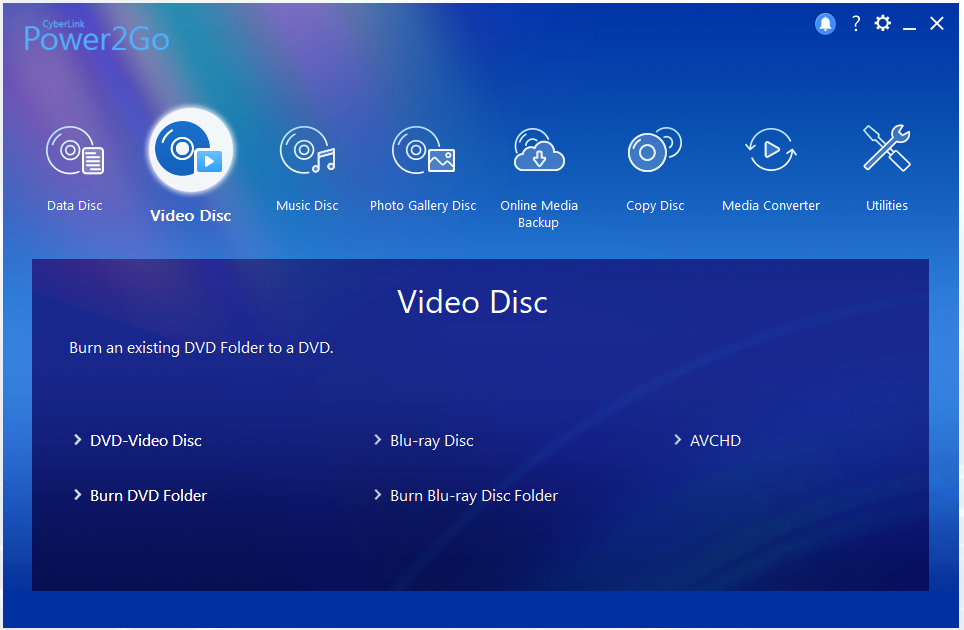The image size is (964, 630).
Task: Click the Copy Disc label
Action: click(655, 206)
